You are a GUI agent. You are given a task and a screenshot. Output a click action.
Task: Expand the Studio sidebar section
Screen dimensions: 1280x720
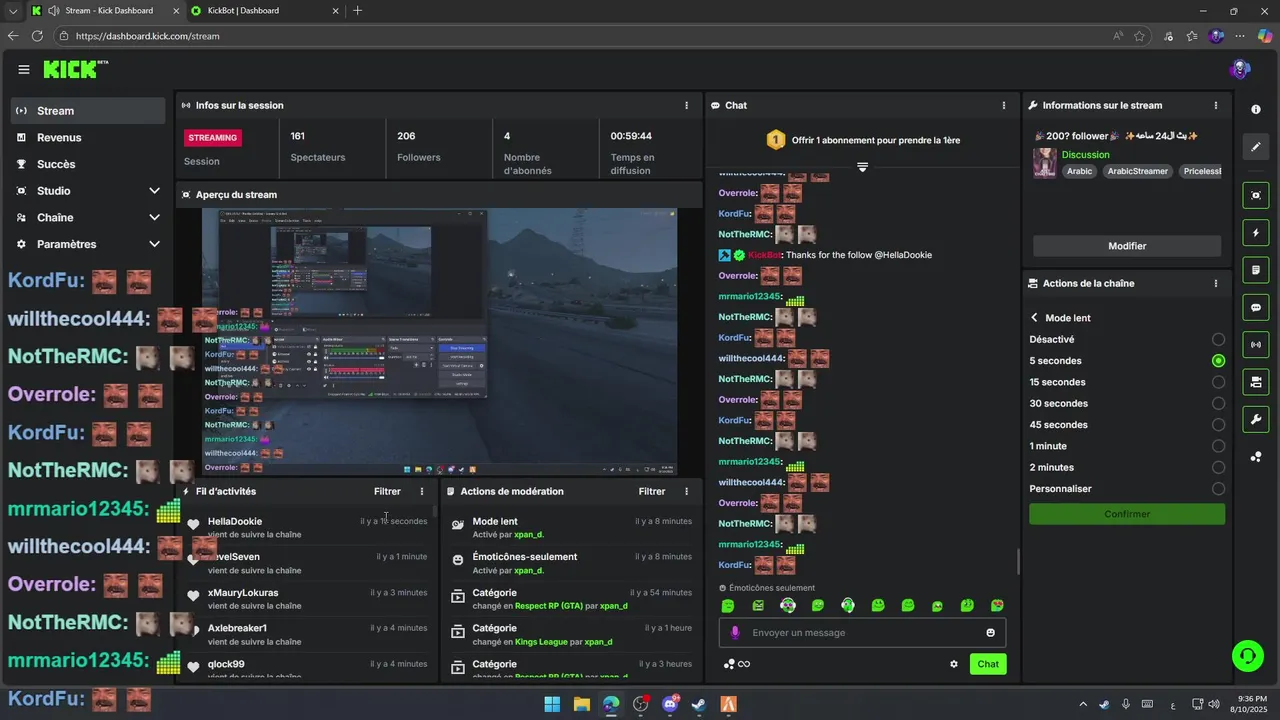point(88,191)
